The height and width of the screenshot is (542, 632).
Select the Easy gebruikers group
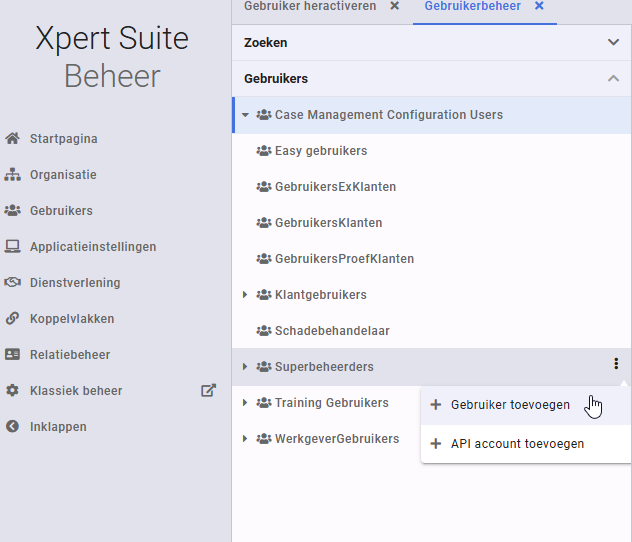pyautogui.click(x=321, y=151)
